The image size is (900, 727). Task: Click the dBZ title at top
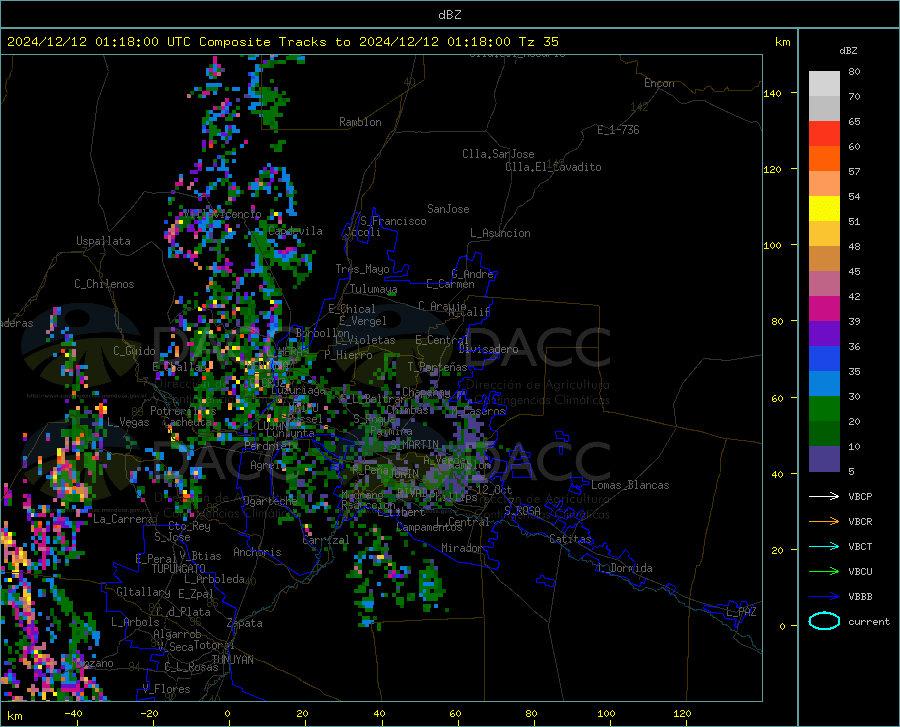[x=449, y=15]
